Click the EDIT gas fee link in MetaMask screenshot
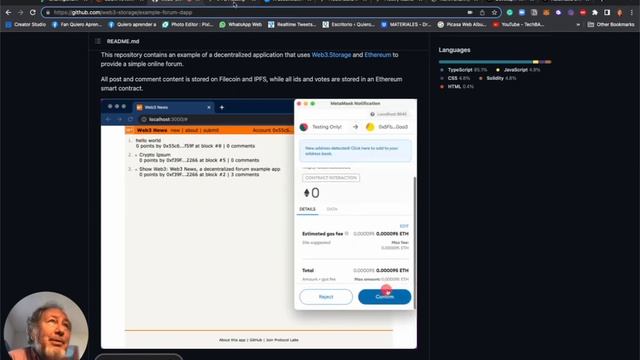 [x=404, y=226]
